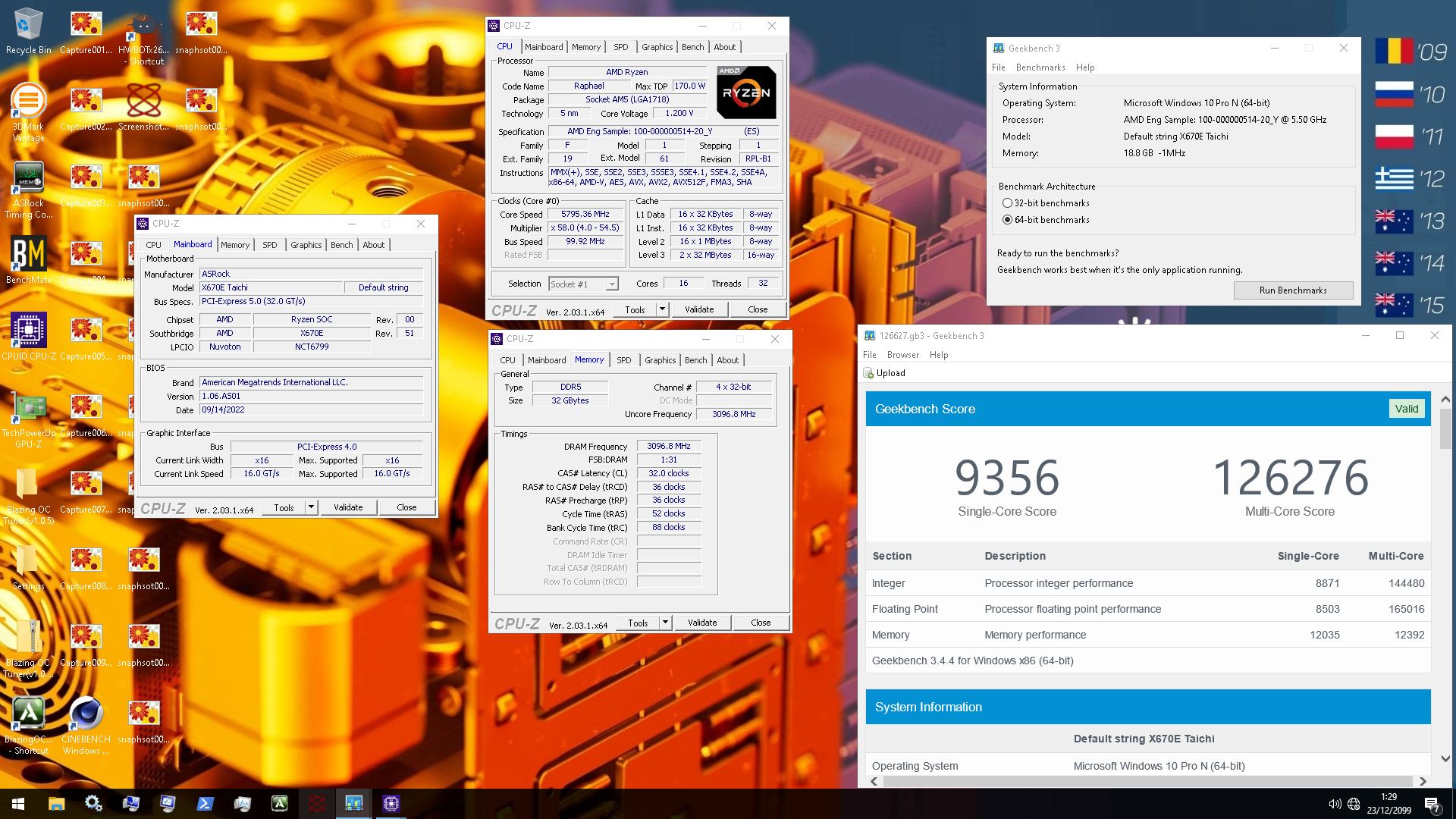Click Integer row in Geekbench results table

tap(1148, 583)
